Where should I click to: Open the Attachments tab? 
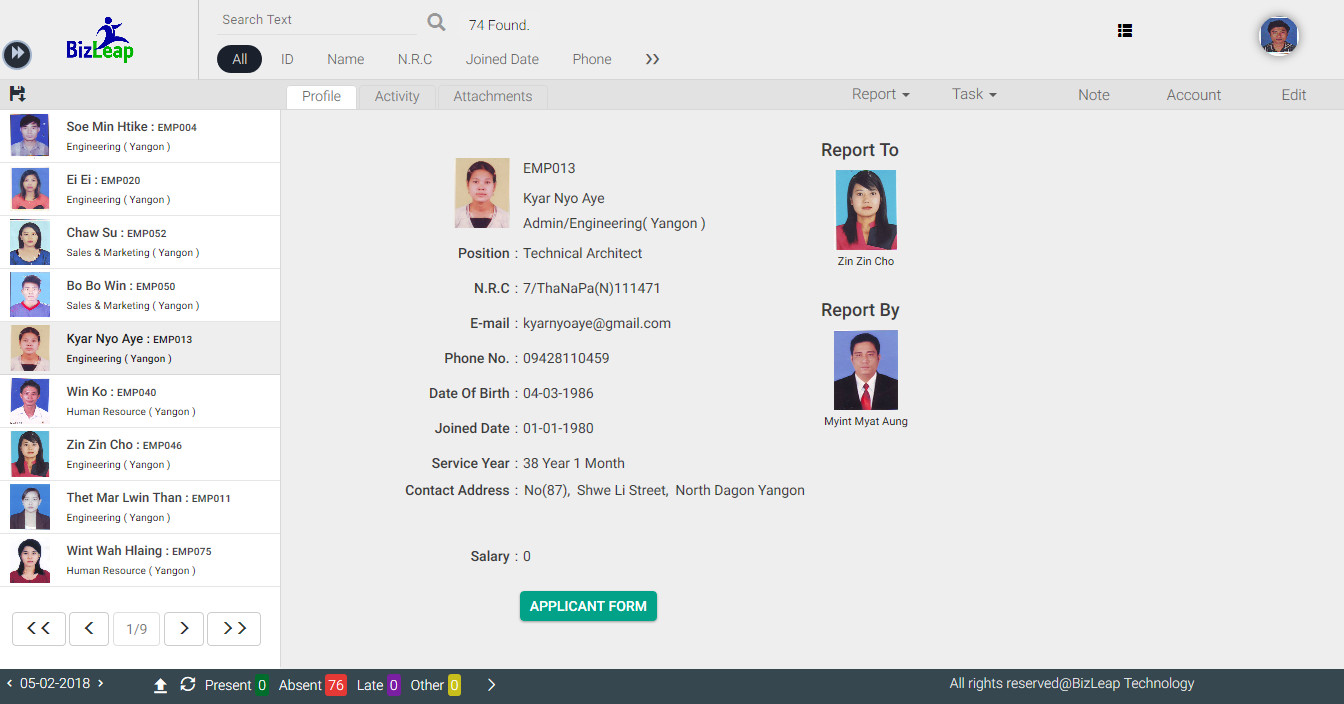click(x=492, y=96)
